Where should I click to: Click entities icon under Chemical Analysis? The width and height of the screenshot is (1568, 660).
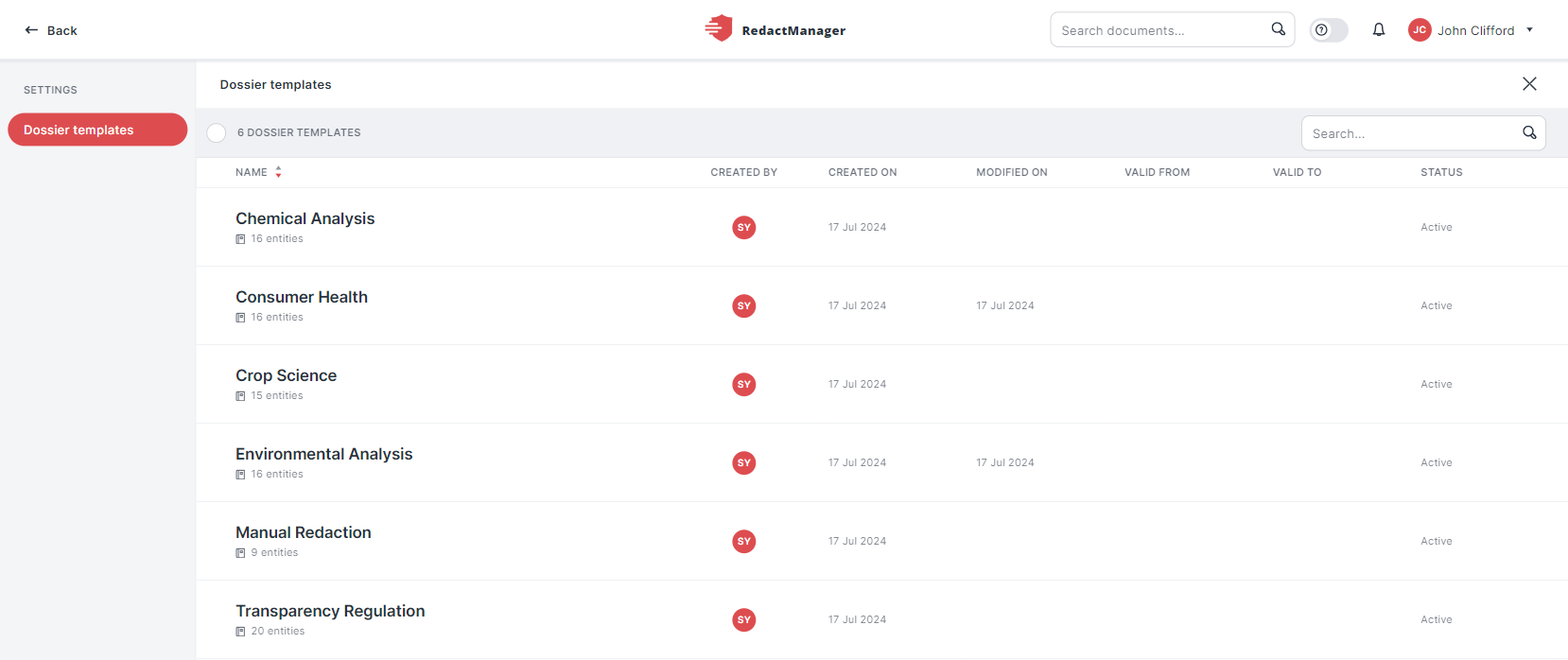(x=240, y=239)
